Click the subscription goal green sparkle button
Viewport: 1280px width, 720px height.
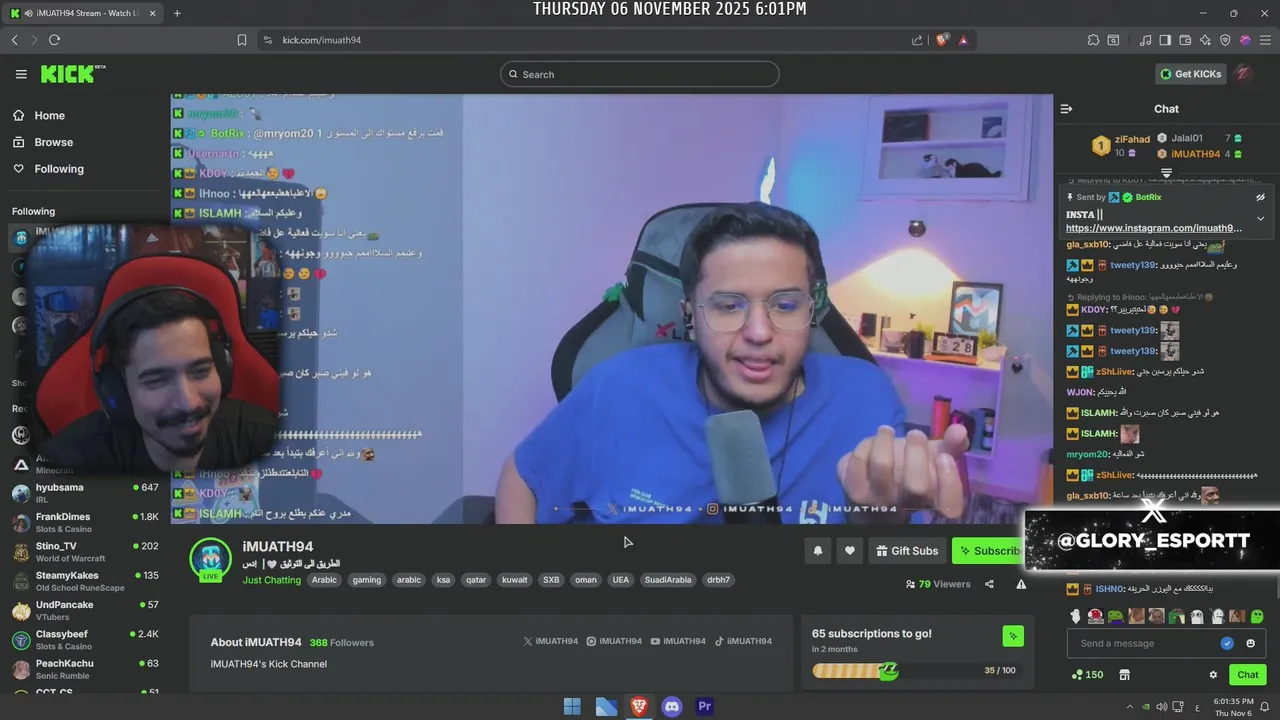click(1013, 636)
